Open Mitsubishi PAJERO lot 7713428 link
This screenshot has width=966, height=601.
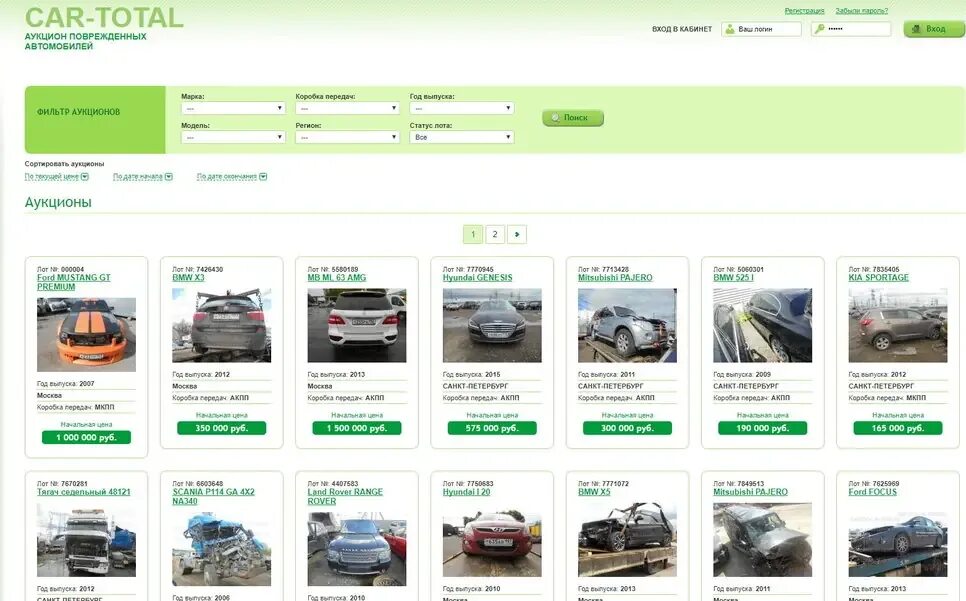615,278
